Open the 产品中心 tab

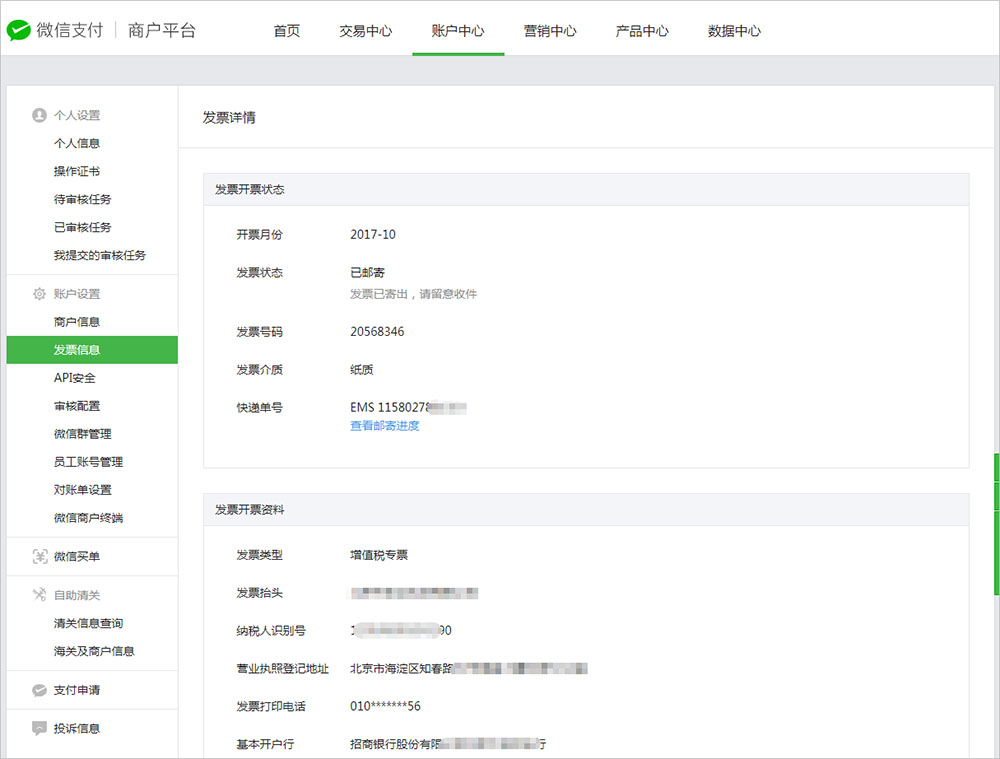642,31
